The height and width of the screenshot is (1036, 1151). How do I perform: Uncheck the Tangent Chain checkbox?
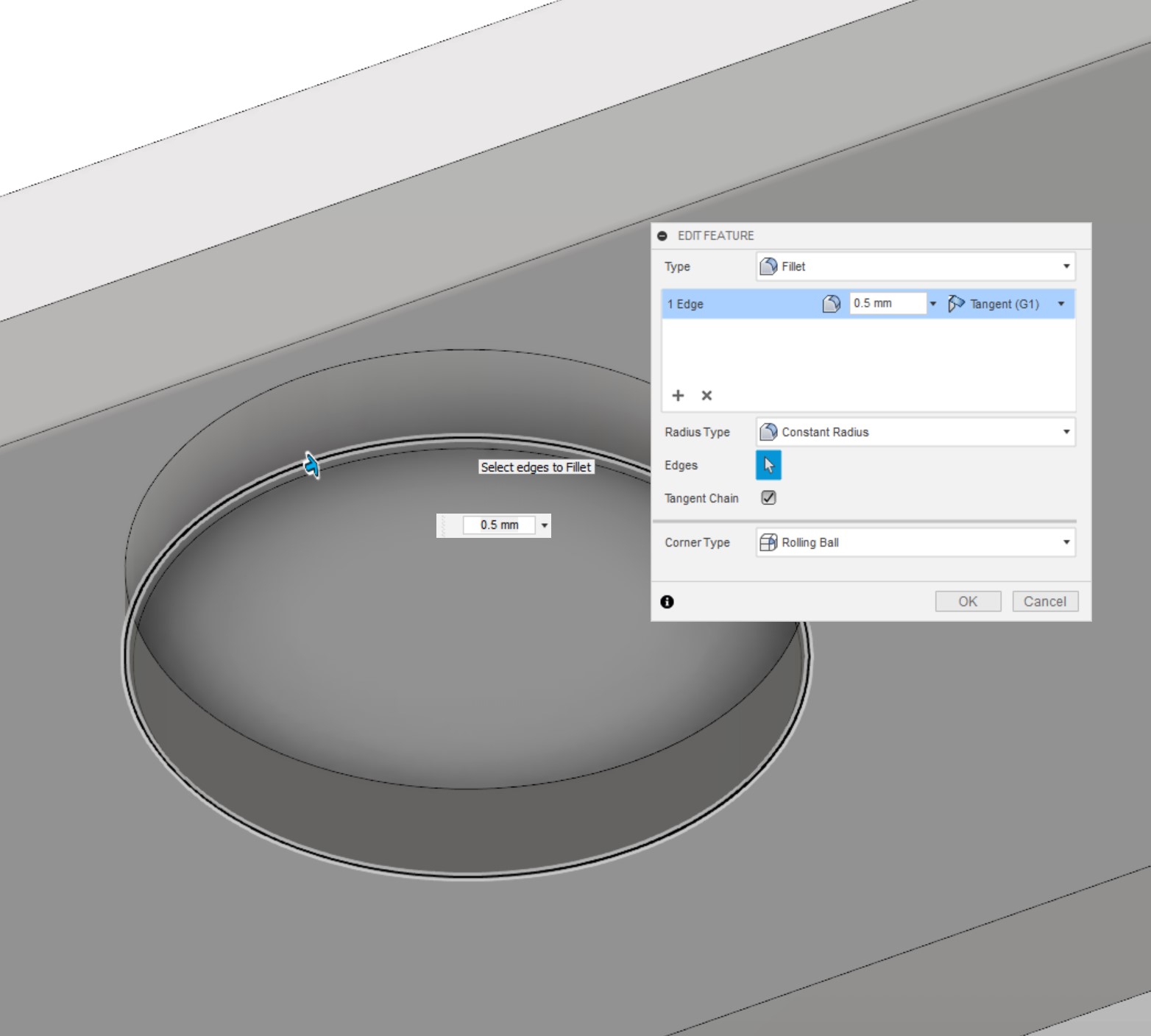(768, 498)
